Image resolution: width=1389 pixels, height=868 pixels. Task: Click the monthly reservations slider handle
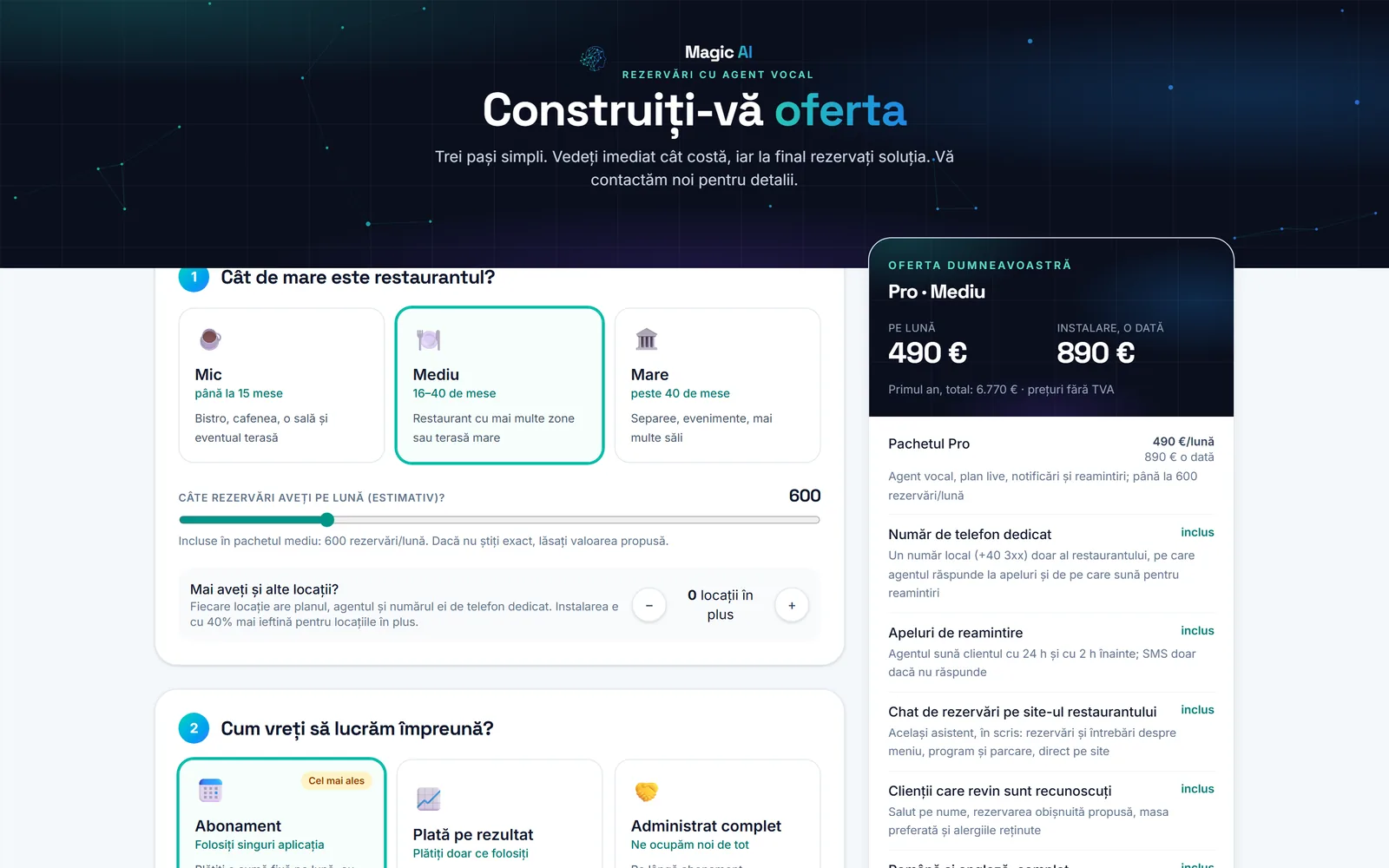click(x=327, y=520)
